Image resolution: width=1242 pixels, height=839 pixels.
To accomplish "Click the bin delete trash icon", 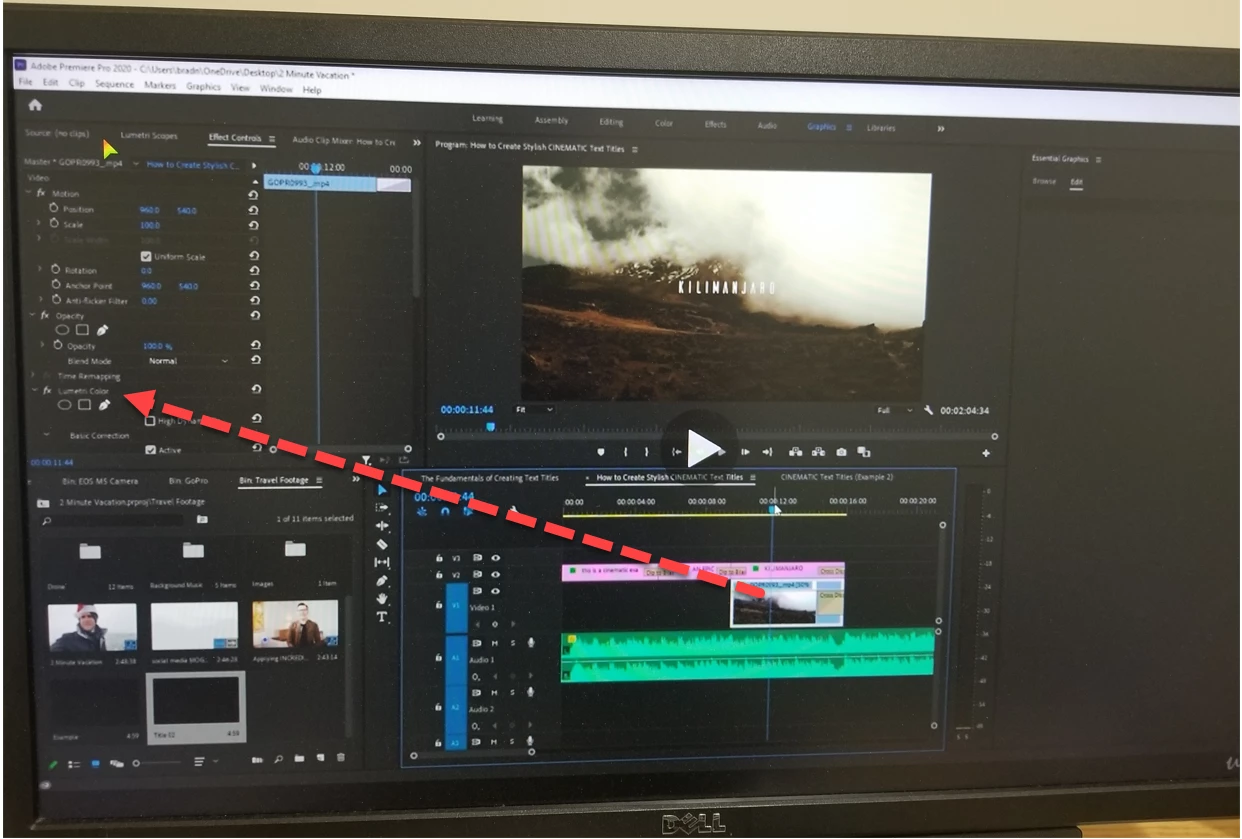I will 341,759.
